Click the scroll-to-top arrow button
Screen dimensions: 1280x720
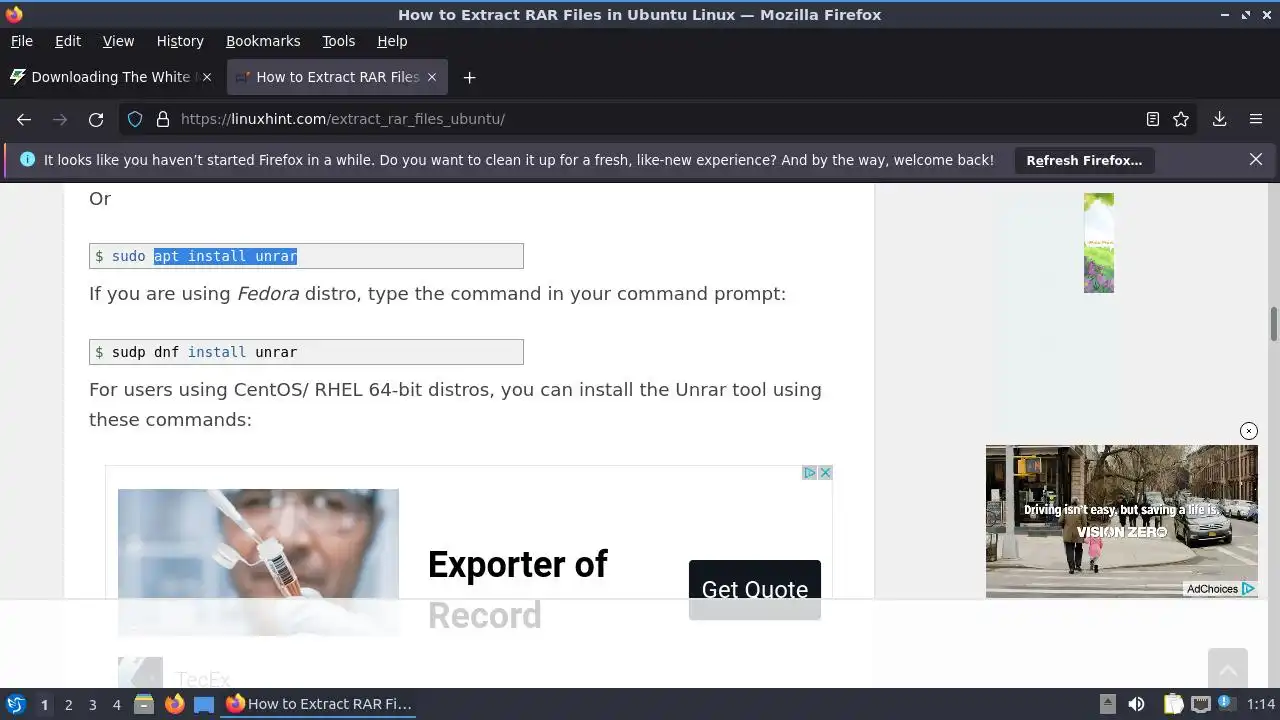coord(1227,668)
